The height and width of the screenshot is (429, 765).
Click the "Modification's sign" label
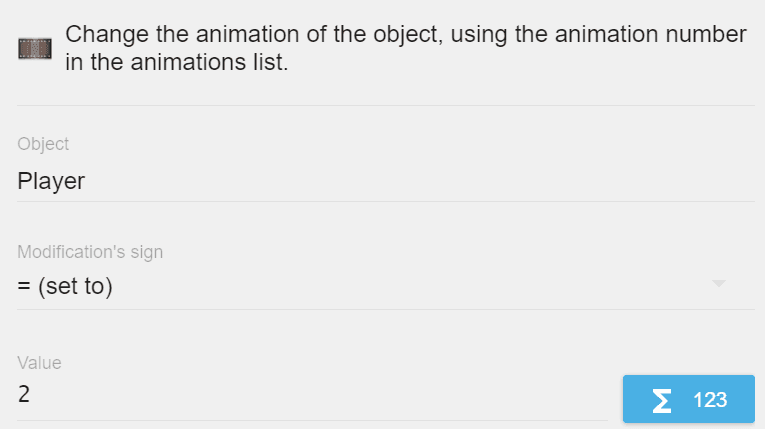(x=90, y=252)
